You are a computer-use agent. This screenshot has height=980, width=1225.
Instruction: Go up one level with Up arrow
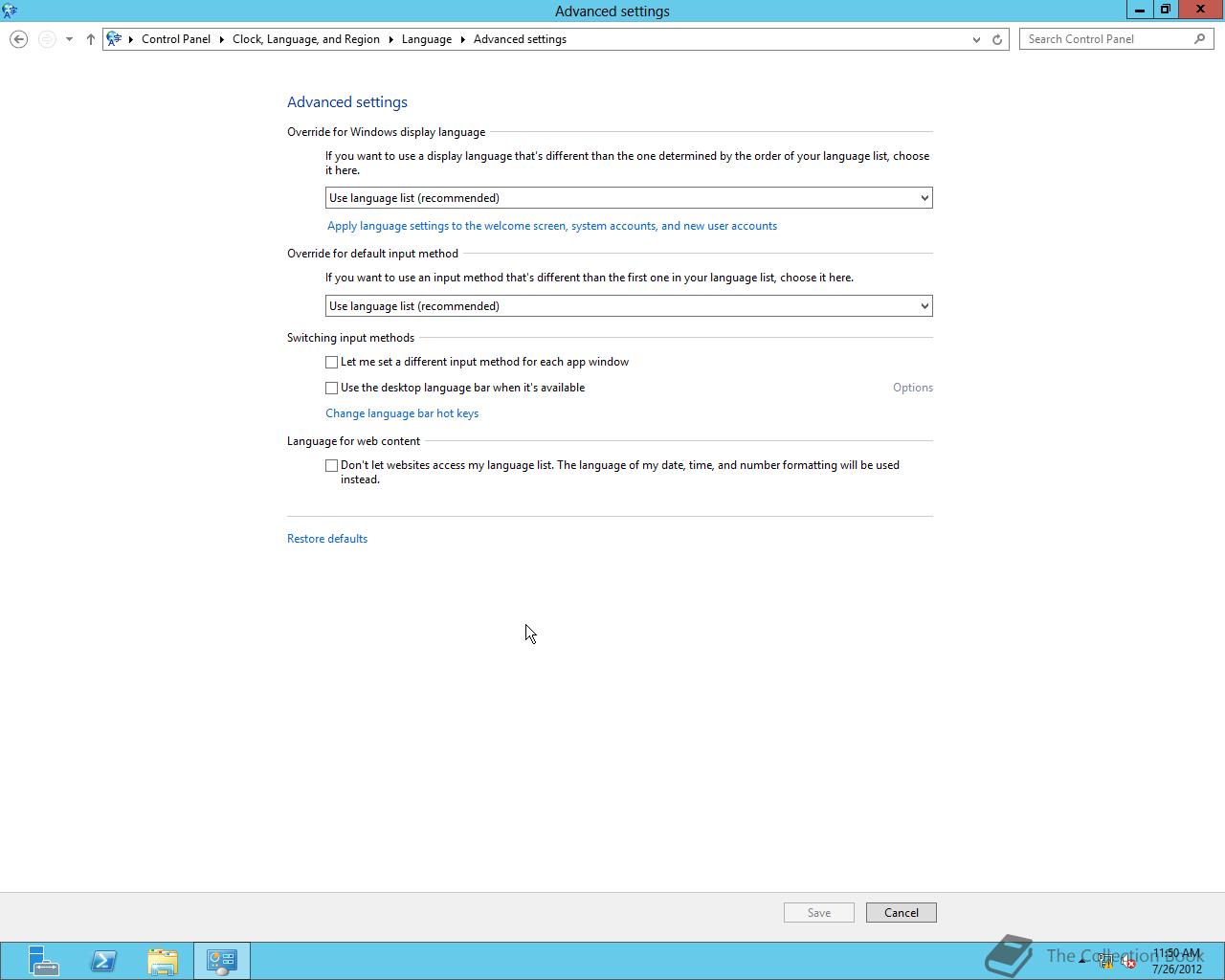pyautogui.click(x=91, y=39)
